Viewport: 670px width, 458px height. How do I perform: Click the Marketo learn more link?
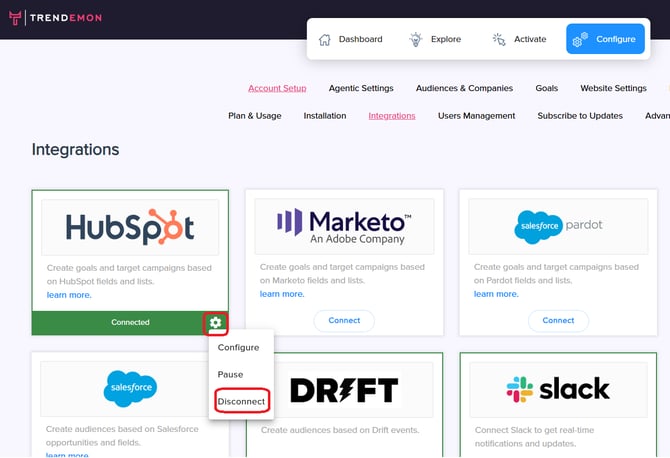pyautogui.click(x=282, y=294)
